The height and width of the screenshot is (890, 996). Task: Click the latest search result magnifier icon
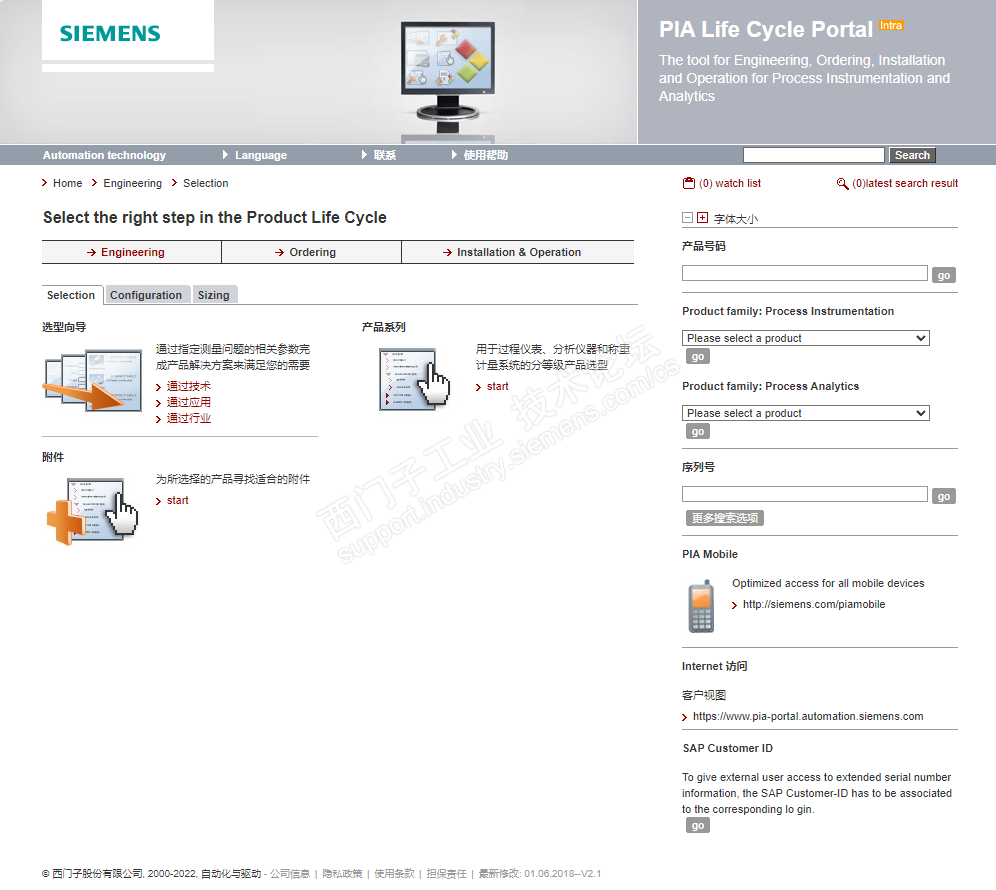tap(842, 184)
